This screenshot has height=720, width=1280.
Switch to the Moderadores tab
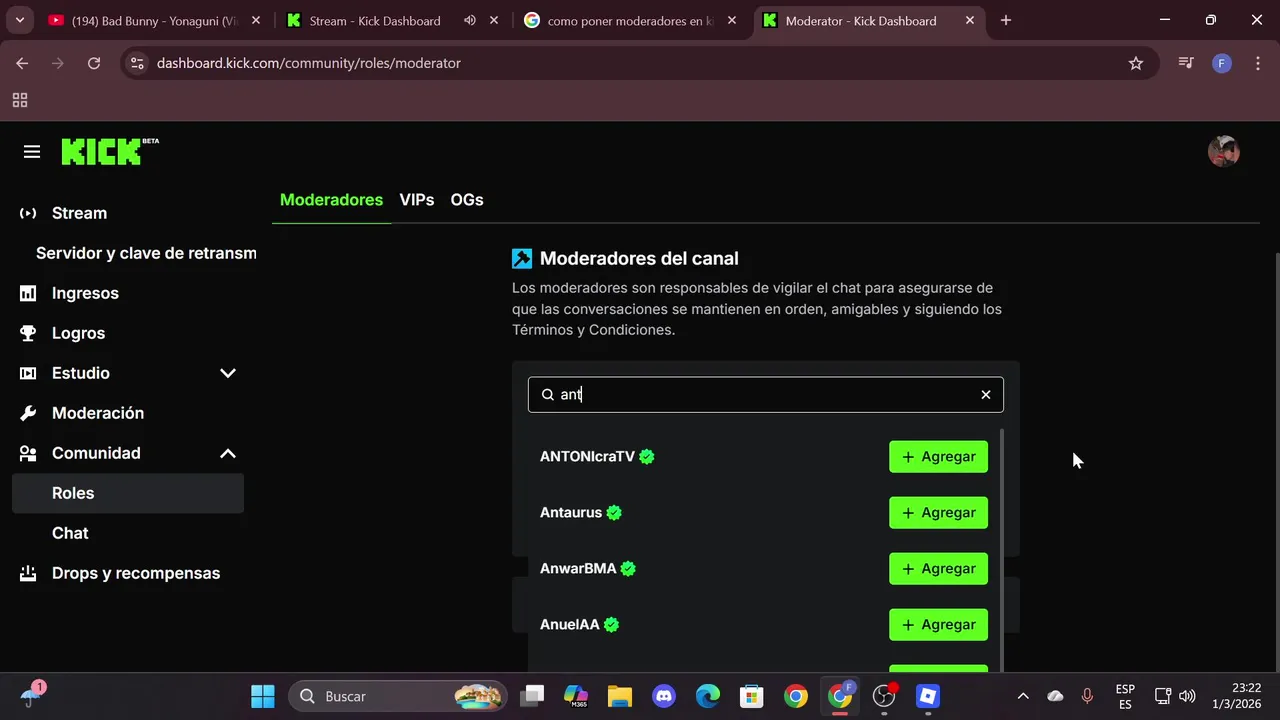coord(331,200)
